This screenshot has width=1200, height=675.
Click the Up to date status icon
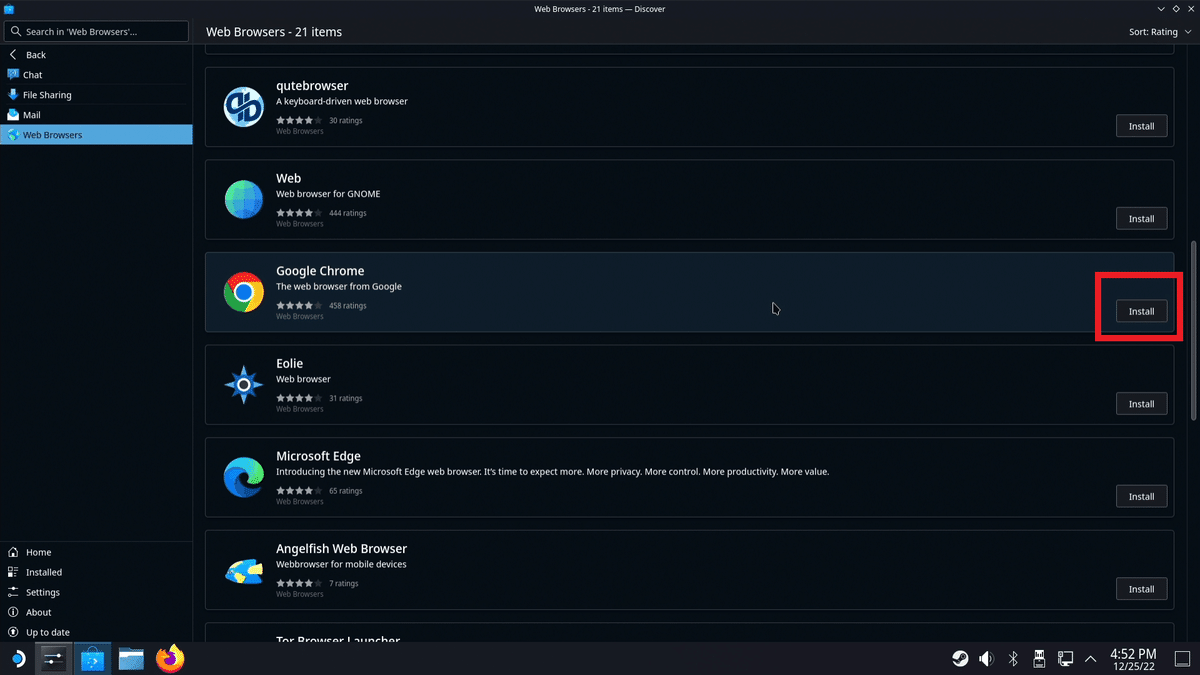coord(13,632)
